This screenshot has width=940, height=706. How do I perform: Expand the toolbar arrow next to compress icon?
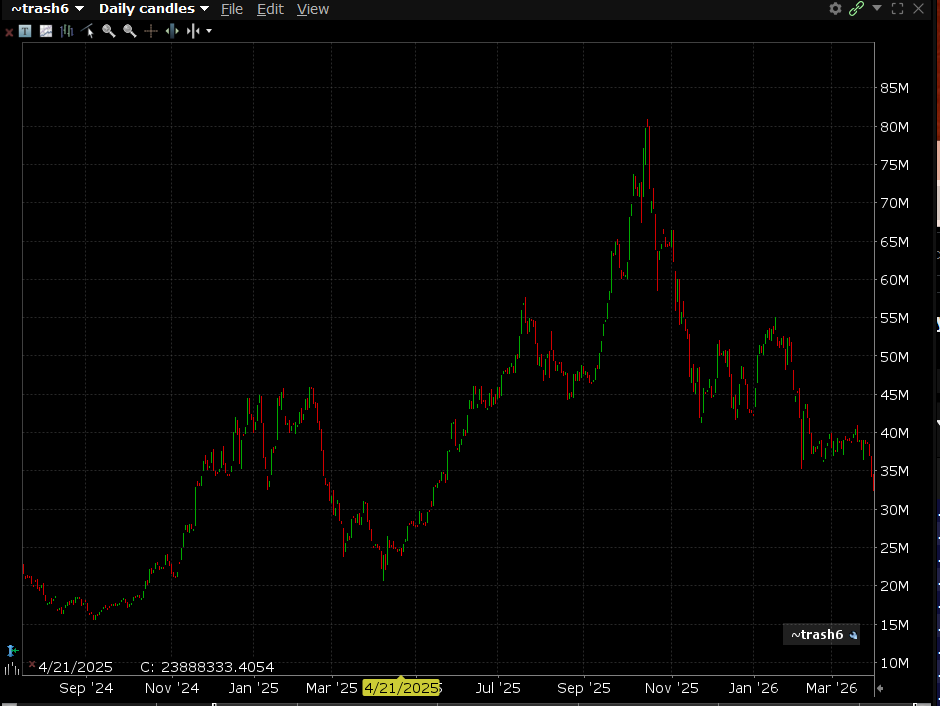tap(209, 31)
